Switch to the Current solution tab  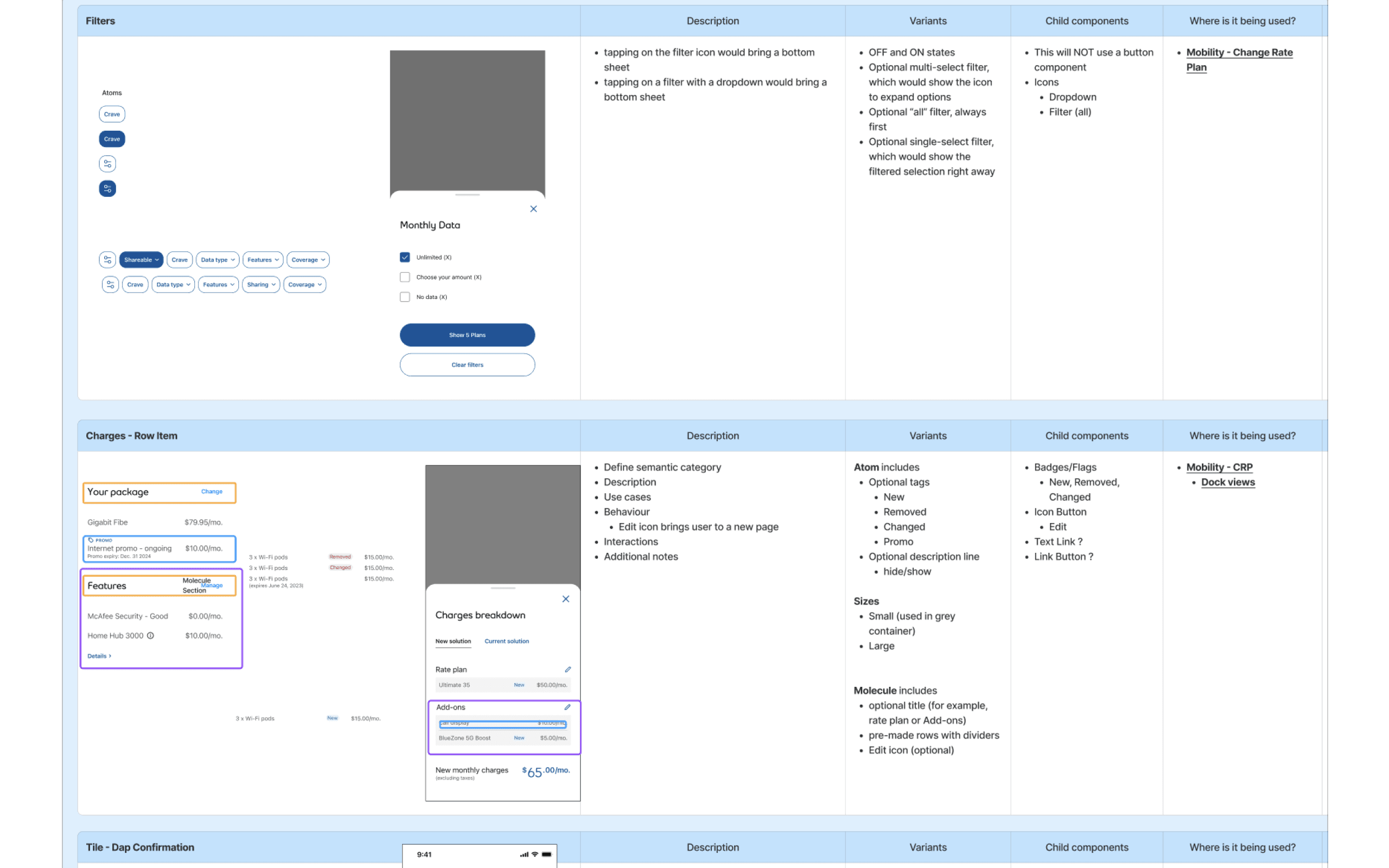(x=506, y=641)
